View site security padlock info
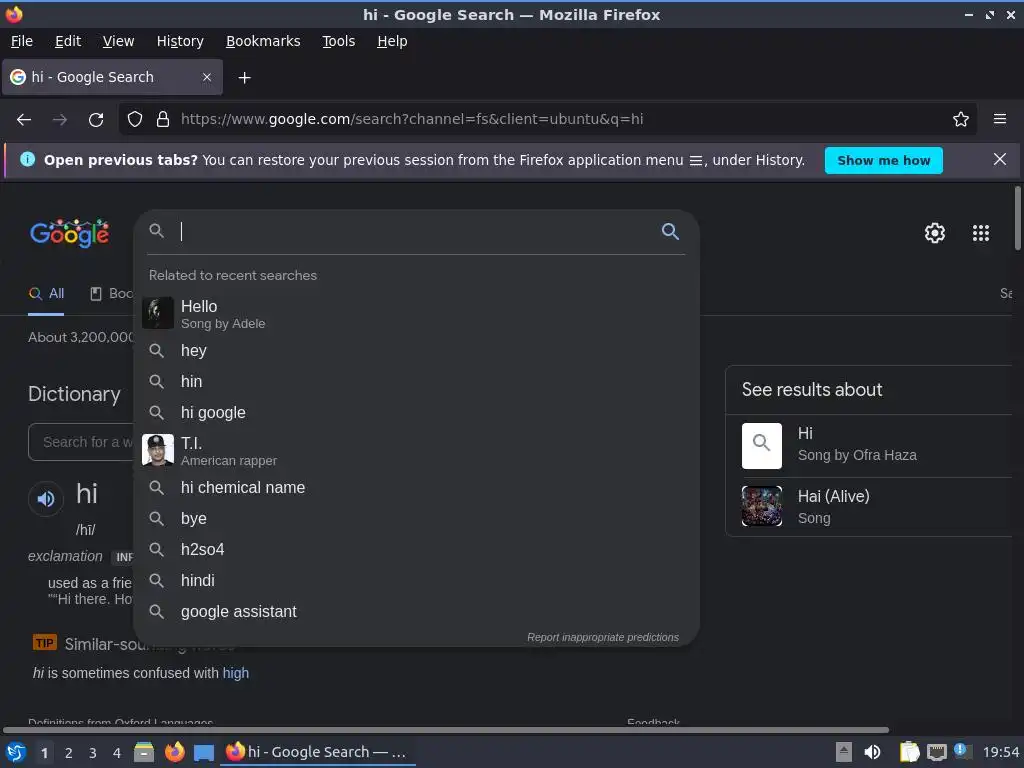Screen dimensions: 1024x768 [x=163, y=119]
